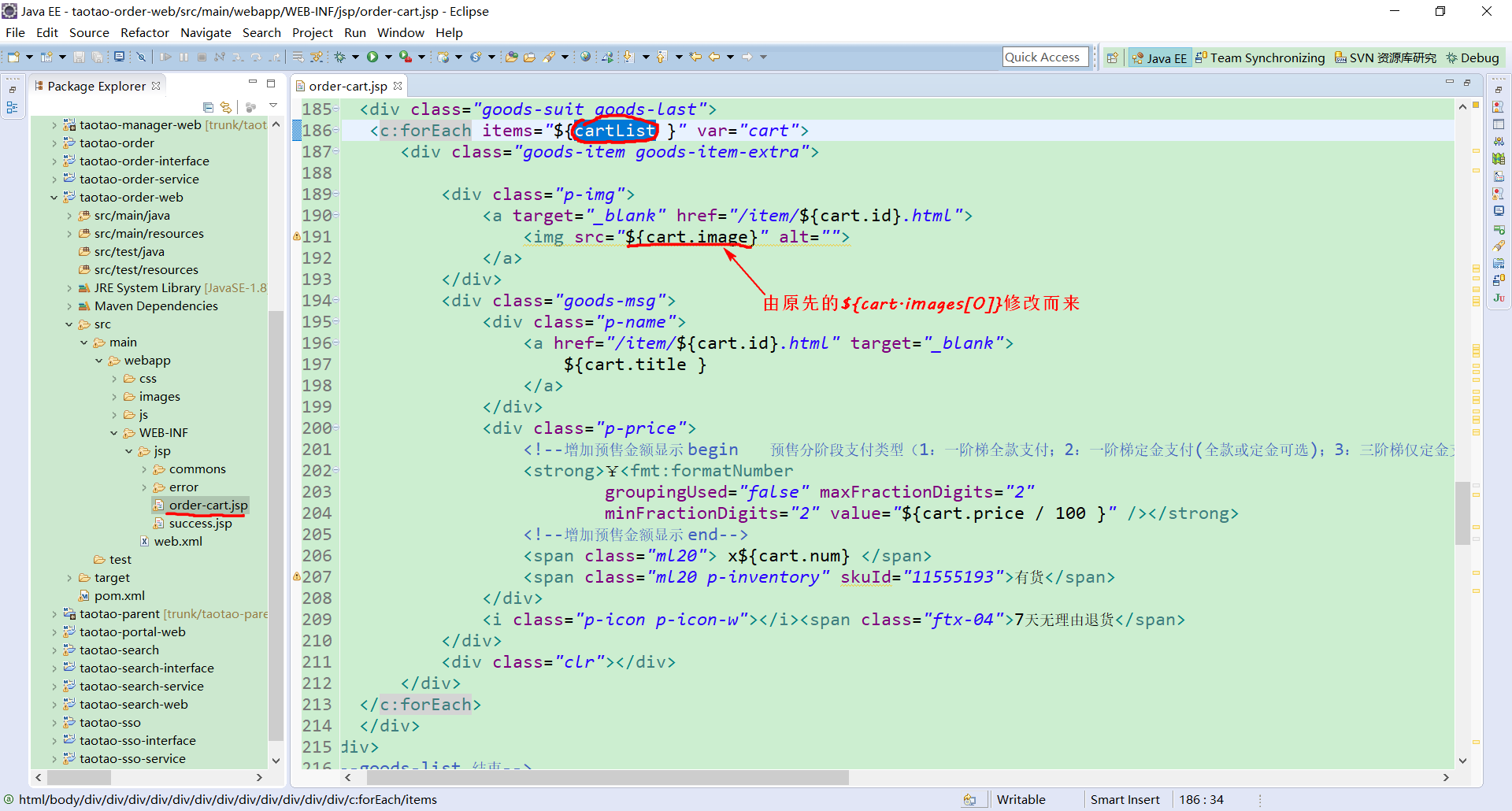Click the editor vertical scrollbar thumb
The width and height of the screenshot is (1512, 811).
pos(1462,513)
